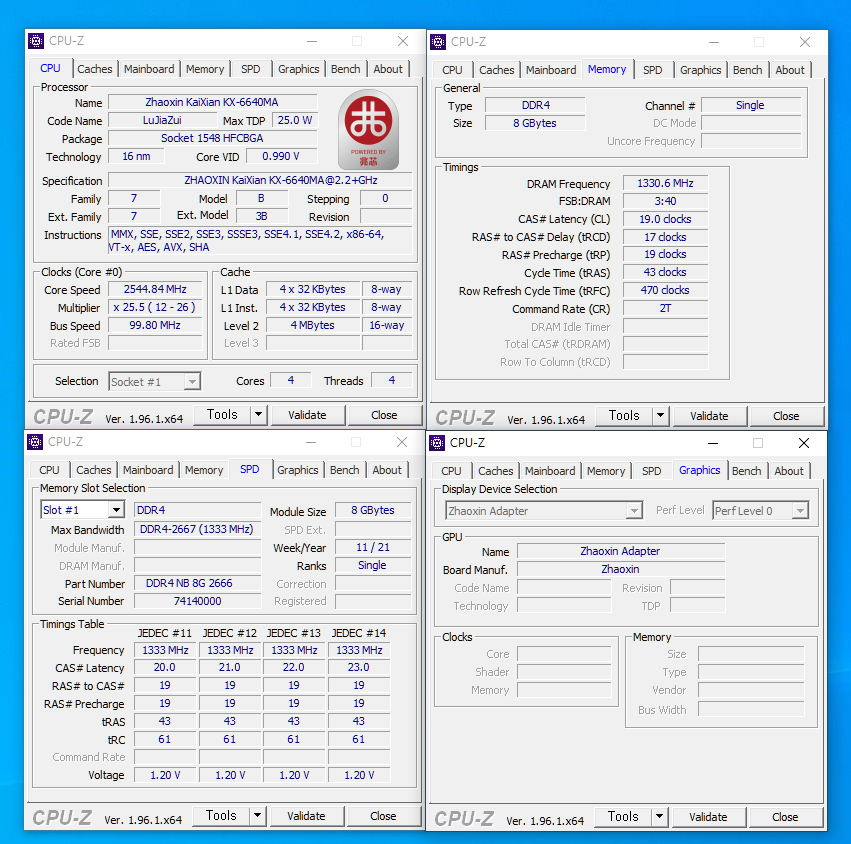This screenshot has width=851, height=844.
Task: Click Validate button in CPU window
Action: (307, 415)
